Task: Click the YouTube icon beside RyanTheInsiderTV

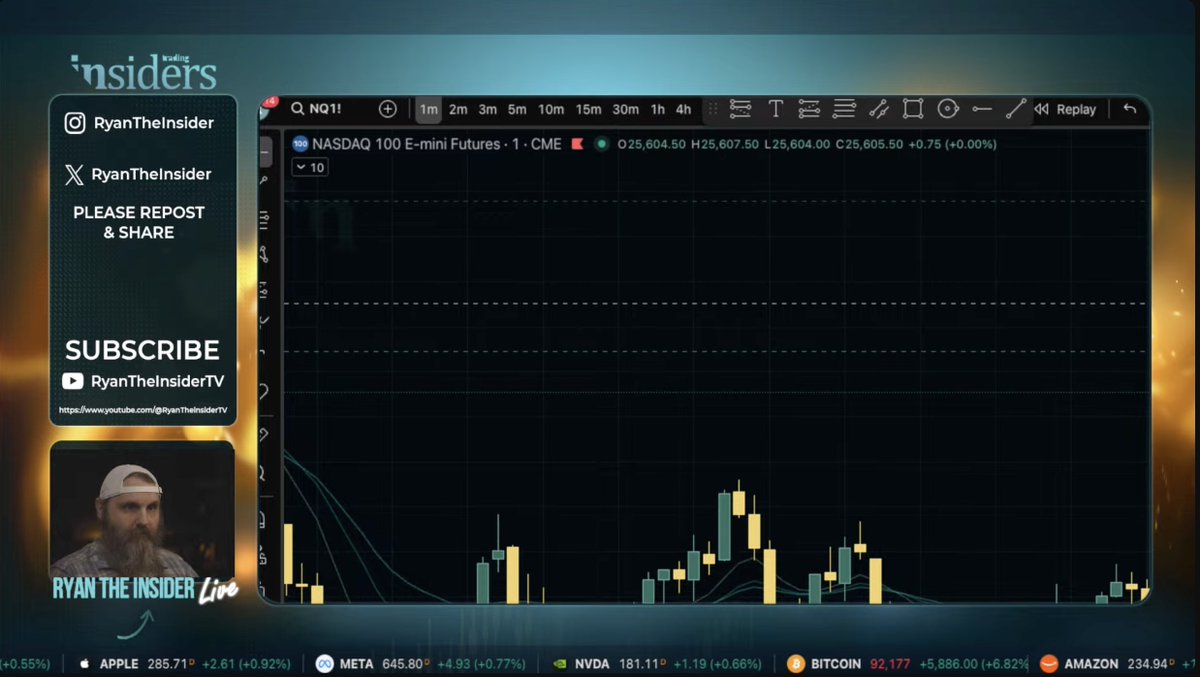Action: [73, 381]
